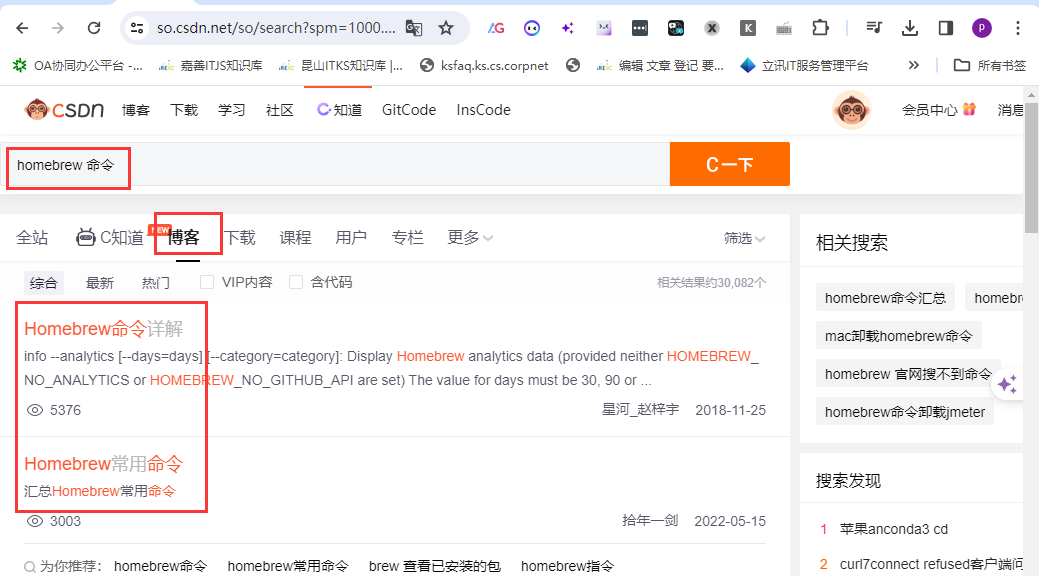Open site information icon in address bar
The width and height of the screenshot is (1039, 576).
point(137,28)
